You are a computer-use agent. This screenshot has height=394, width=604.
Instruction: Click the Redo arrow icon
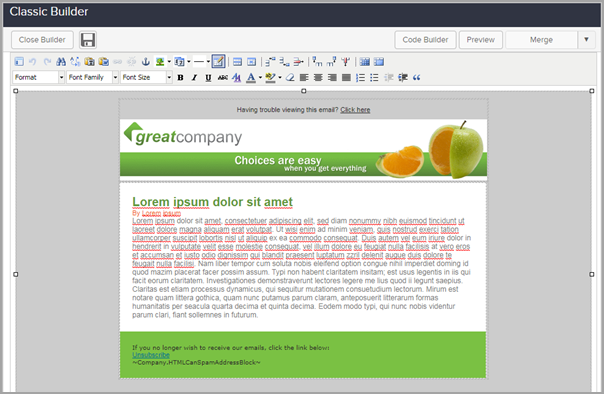click(47, 62)
